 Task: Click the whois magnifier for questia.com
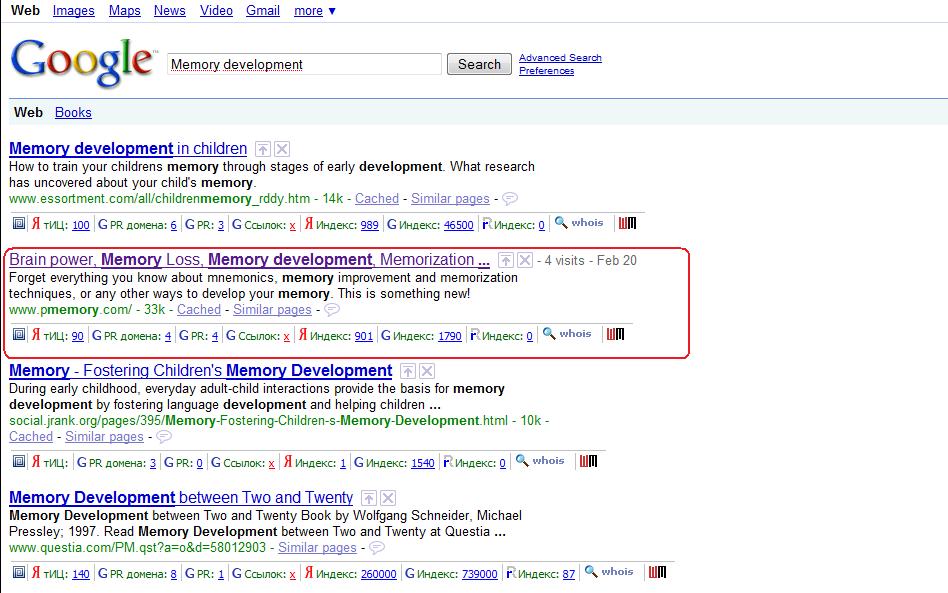point(591,571)
